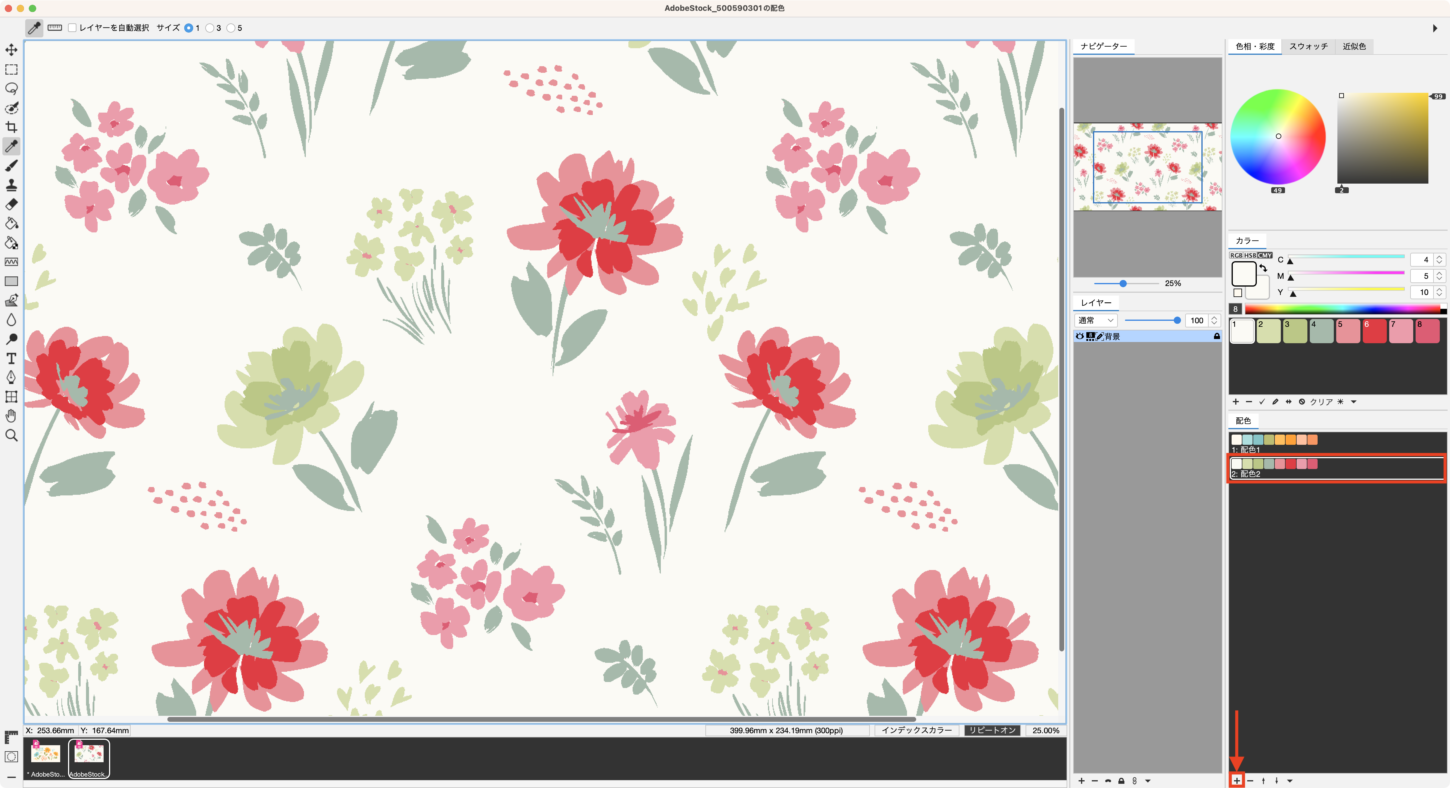Select the Move tool in the toolbox

click(11, 50)
